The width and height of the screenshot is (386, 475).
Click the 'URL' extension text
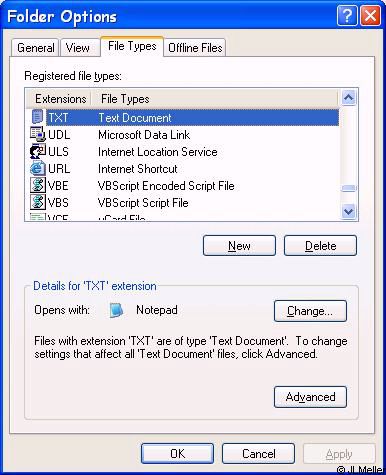59,169
